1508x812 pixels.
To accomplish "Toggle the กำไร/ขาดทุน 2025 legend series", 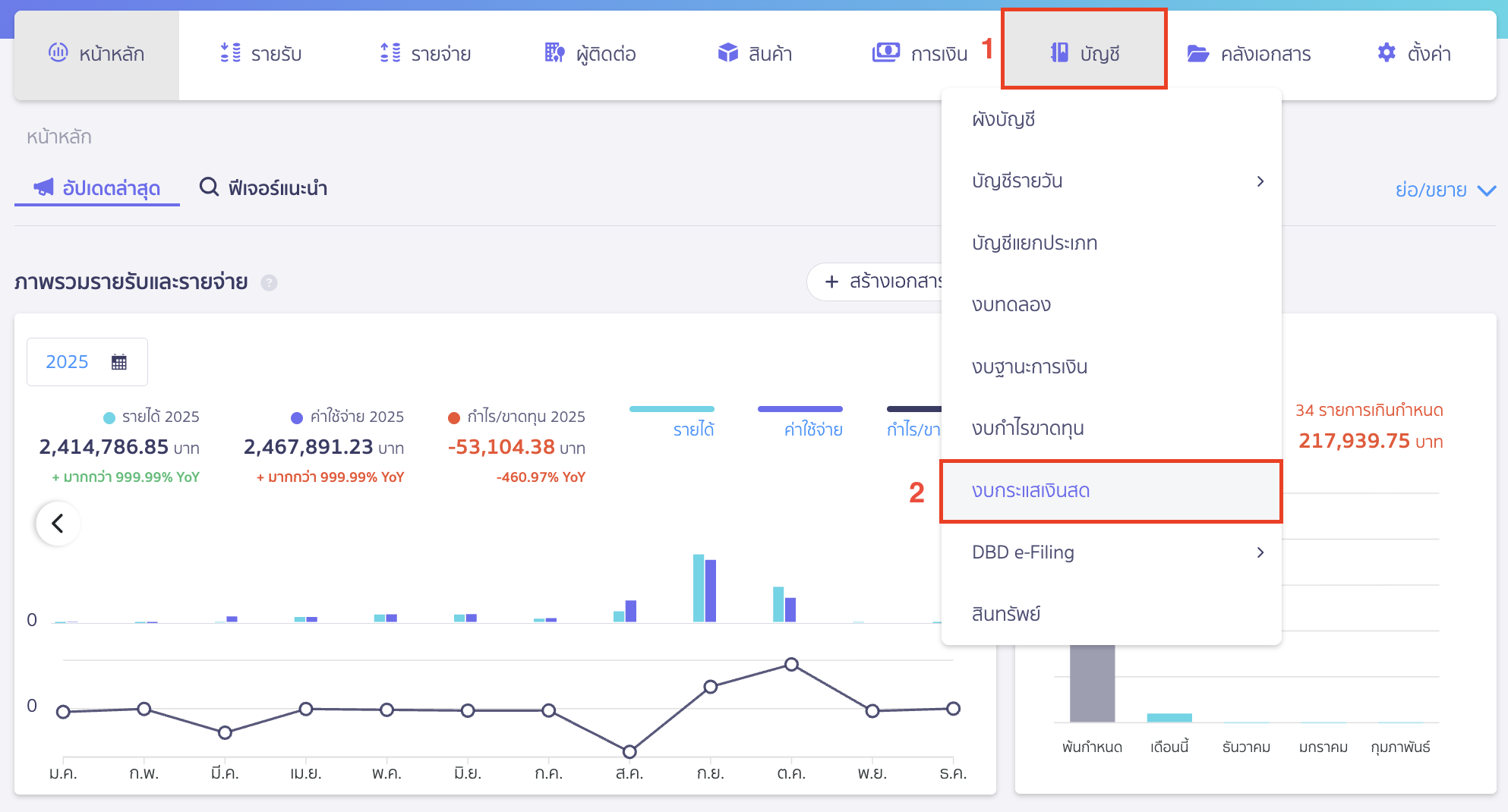I will pos(517,417).
